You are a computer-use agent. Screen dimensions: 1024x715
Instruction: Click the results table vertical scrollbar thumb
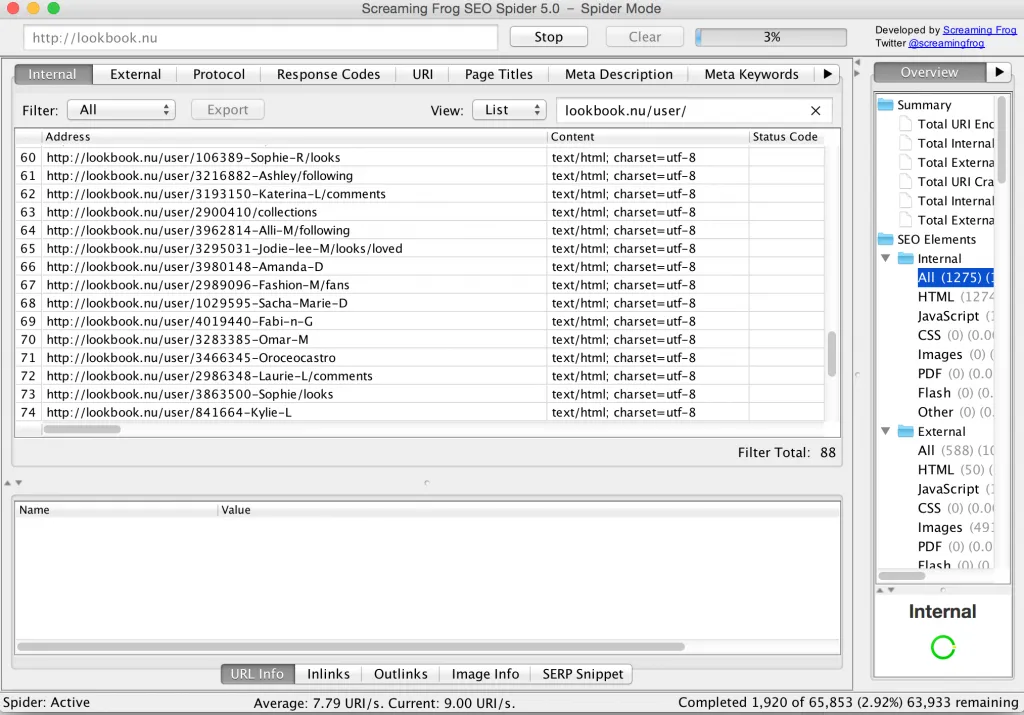tap(832, 354)
